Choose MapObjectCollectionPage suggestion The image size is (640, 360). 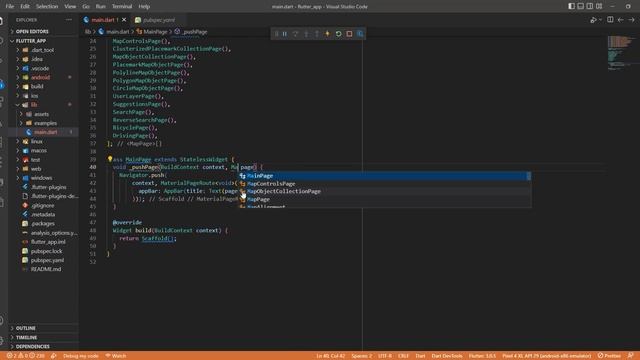(x=385, y=191)
